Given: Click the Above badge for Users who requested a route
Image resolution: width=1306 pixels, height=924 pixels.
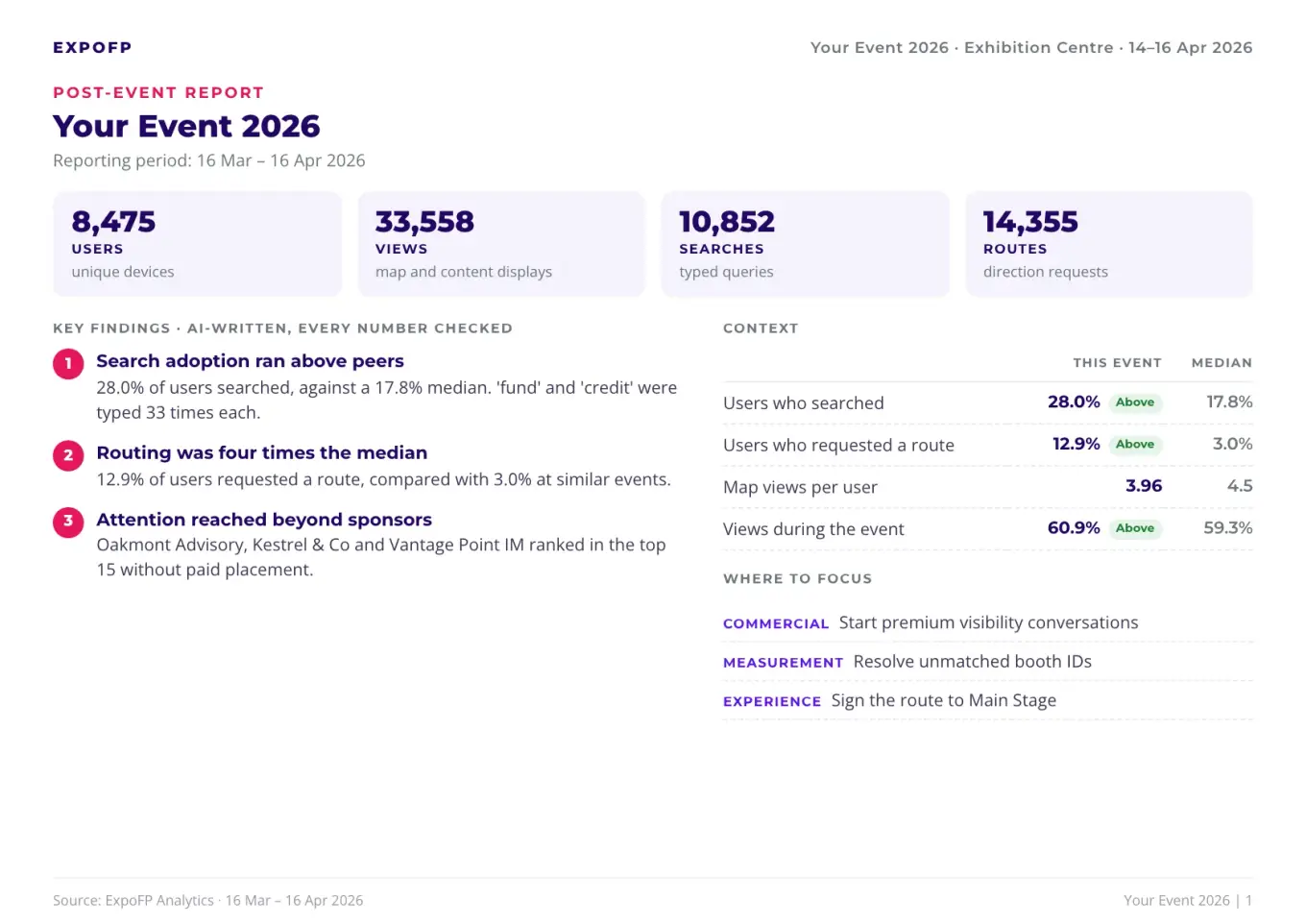Looking at the screenshot, I should (x=1135, y=445).
